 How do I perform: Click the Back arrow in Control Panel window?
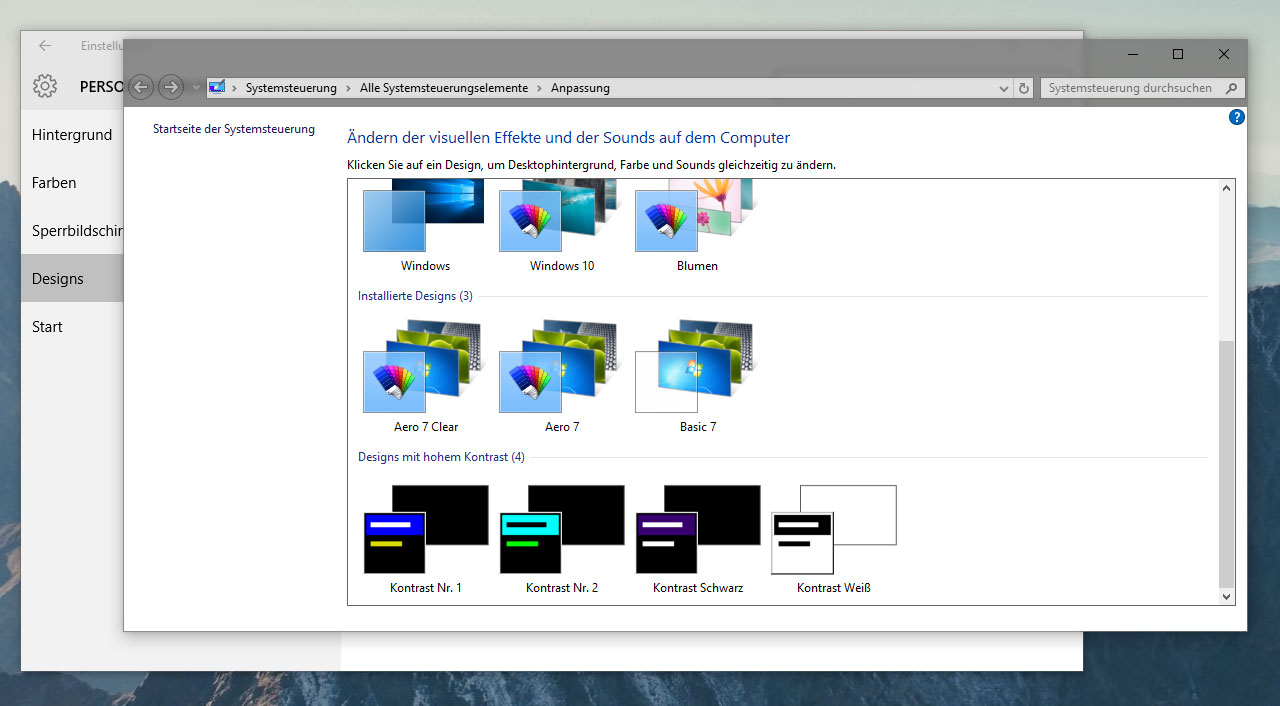click(141, 87)
